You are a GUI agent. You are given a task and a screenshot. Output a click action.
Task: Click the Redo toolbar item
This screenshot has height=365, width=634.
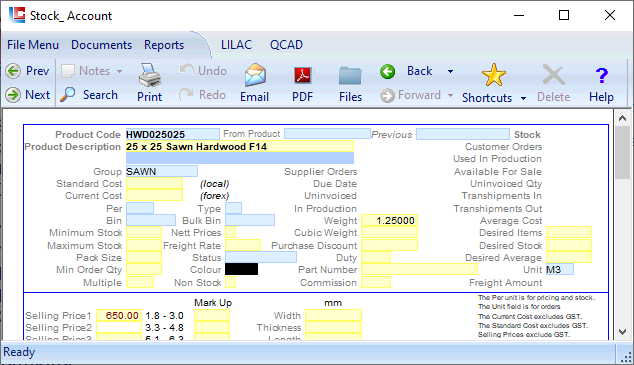pyautogui.click(x=203, y=95)
